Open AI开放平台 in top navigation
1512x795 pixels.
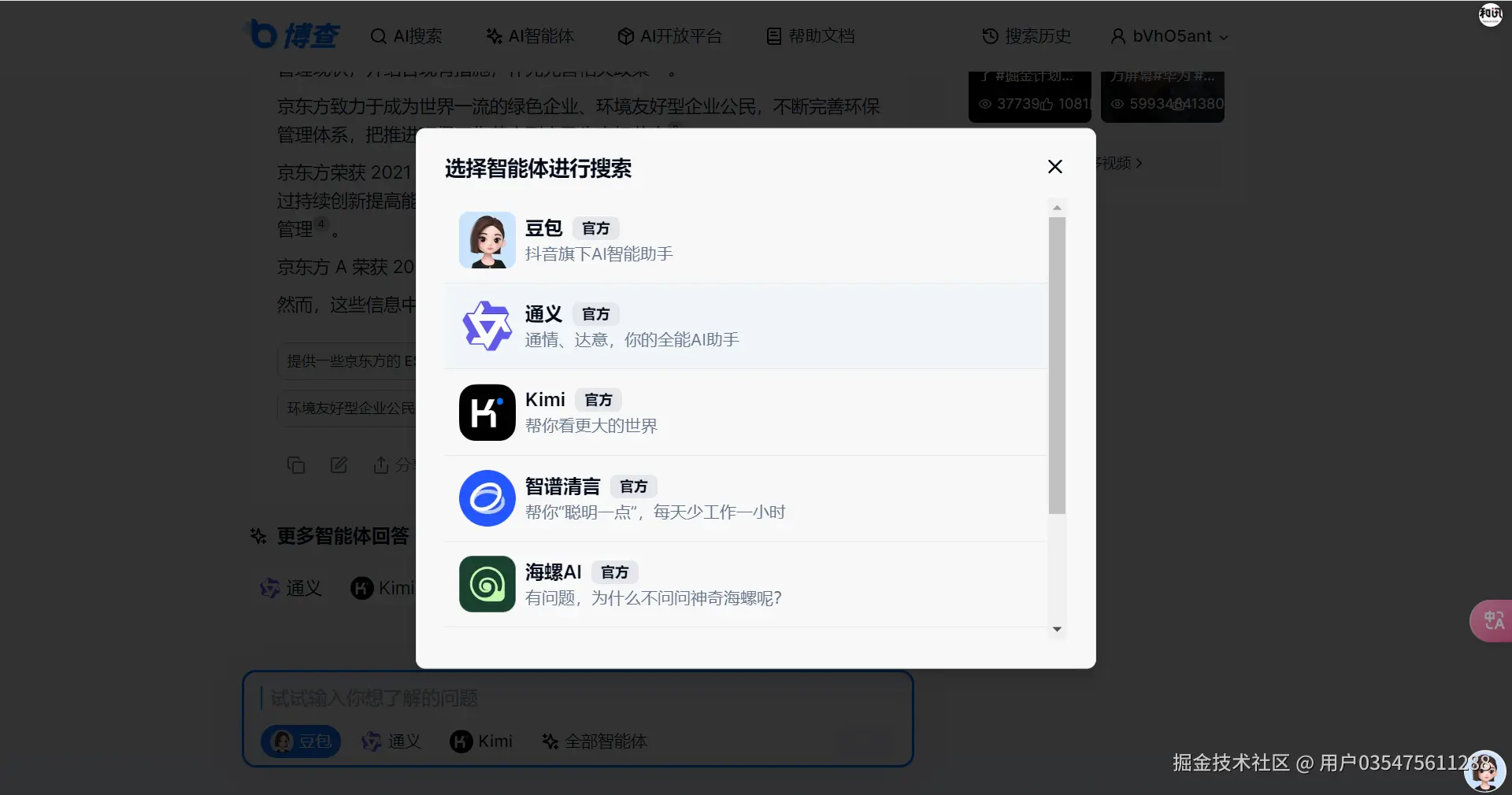670,36
